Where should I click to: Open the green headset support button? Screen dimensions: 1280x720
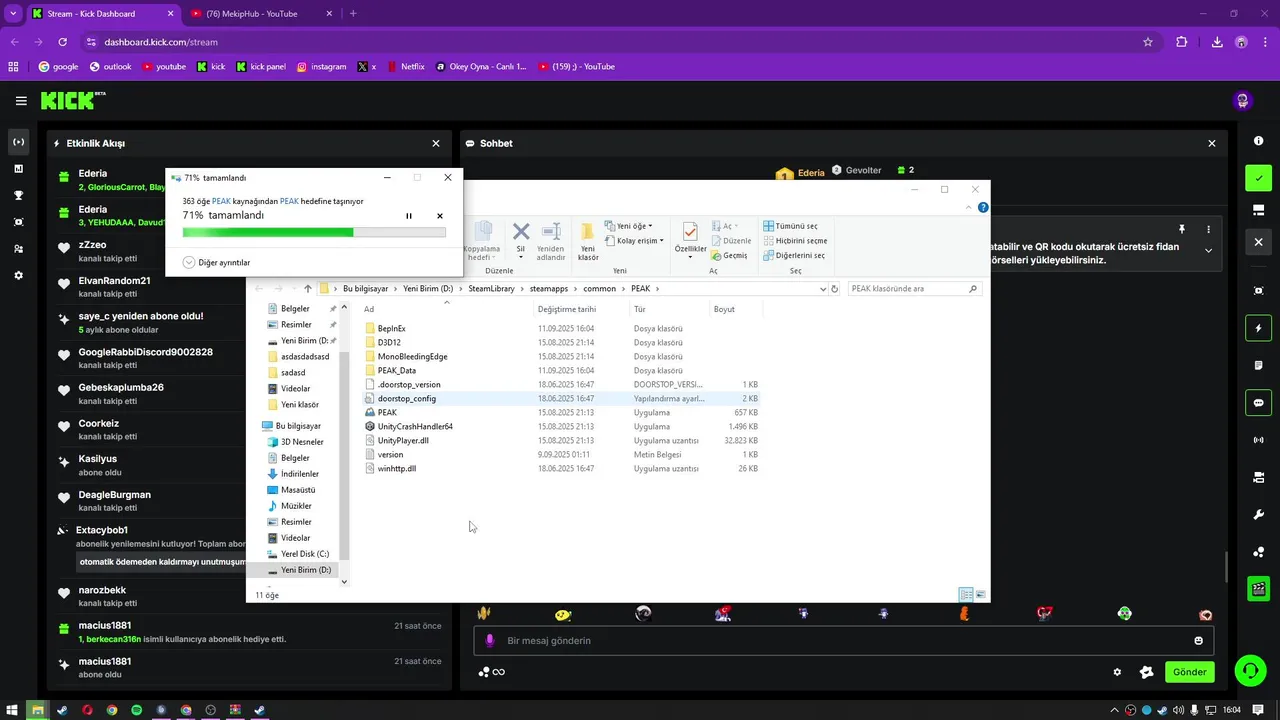point(1251,670)
